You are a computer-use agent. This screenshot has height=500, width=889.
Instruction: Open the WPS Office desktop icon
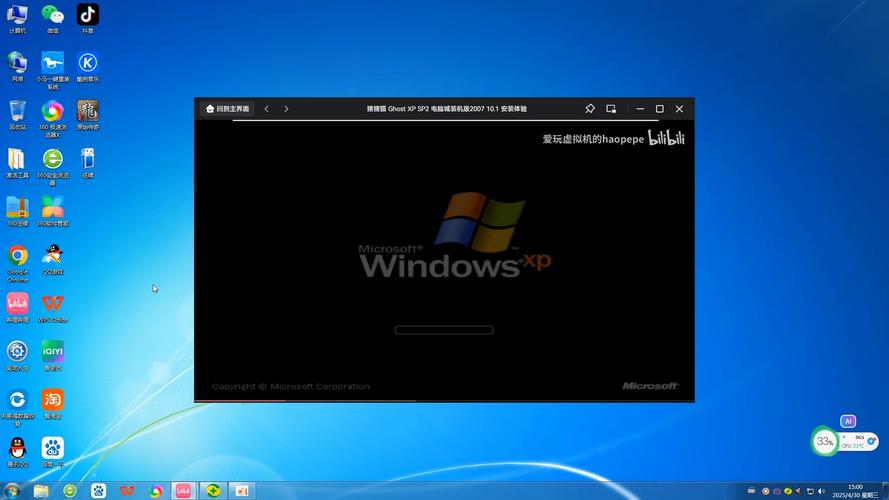(53, 308)
